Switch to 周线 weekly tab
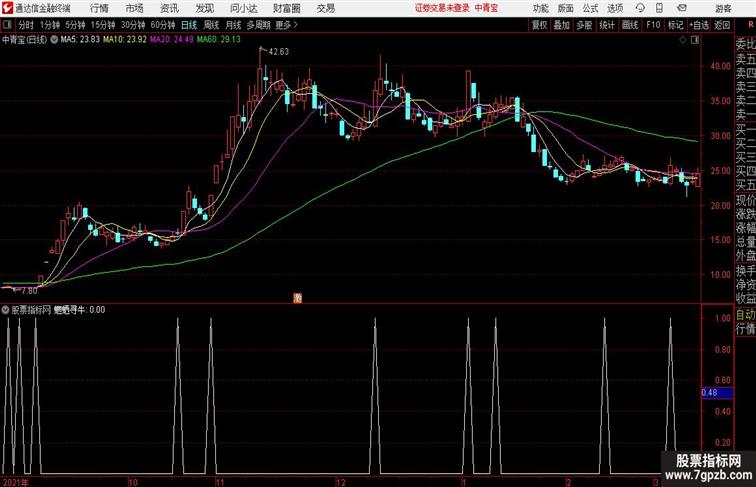Image resolution: width=756 pixels, height=487 pixels. click(211, 25)
